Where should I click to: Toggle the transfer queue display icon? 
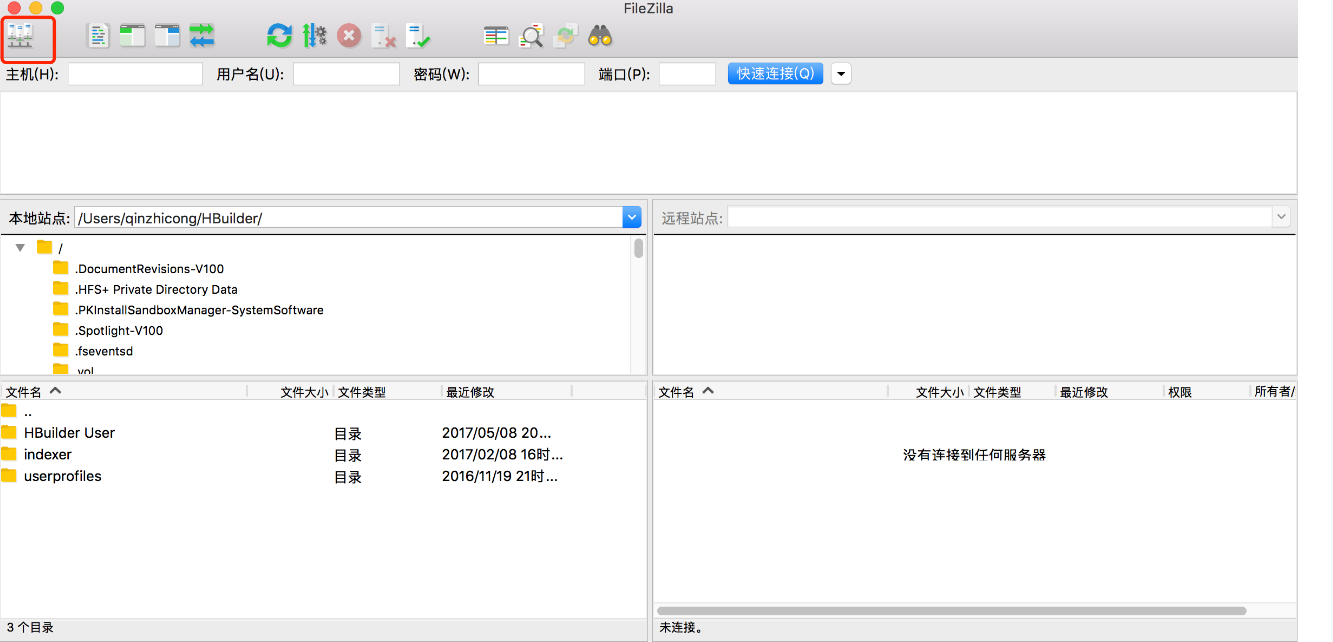point(202,36)
